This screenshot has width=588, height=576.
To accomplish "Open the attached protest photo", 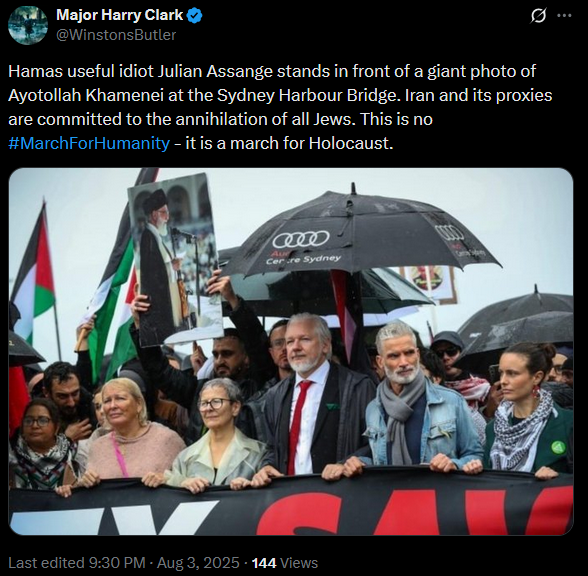I will (x=291, y=351).
